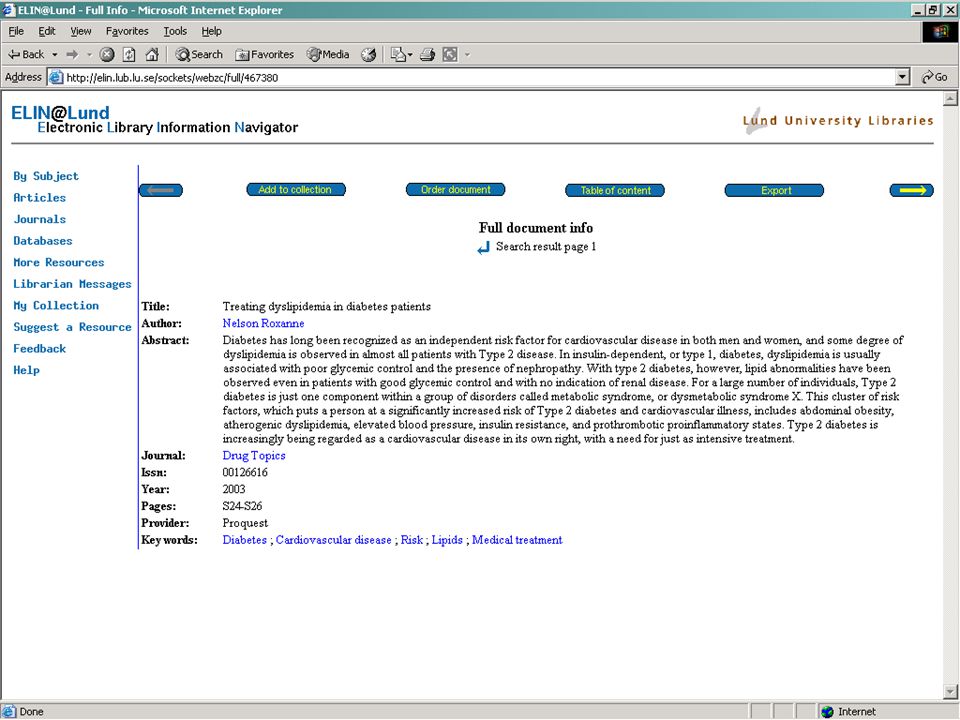Viewport: 960px width, 720px height.
Task: Click the Export button
Action: (774, 190)
